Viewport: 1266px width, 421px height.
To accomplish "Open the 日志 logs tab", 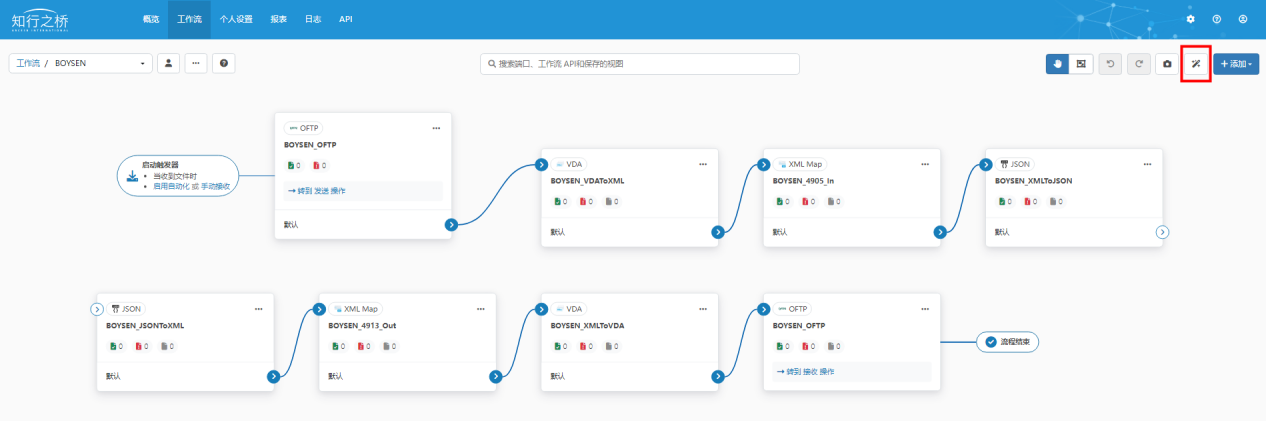I will click(x=313, y=19).
